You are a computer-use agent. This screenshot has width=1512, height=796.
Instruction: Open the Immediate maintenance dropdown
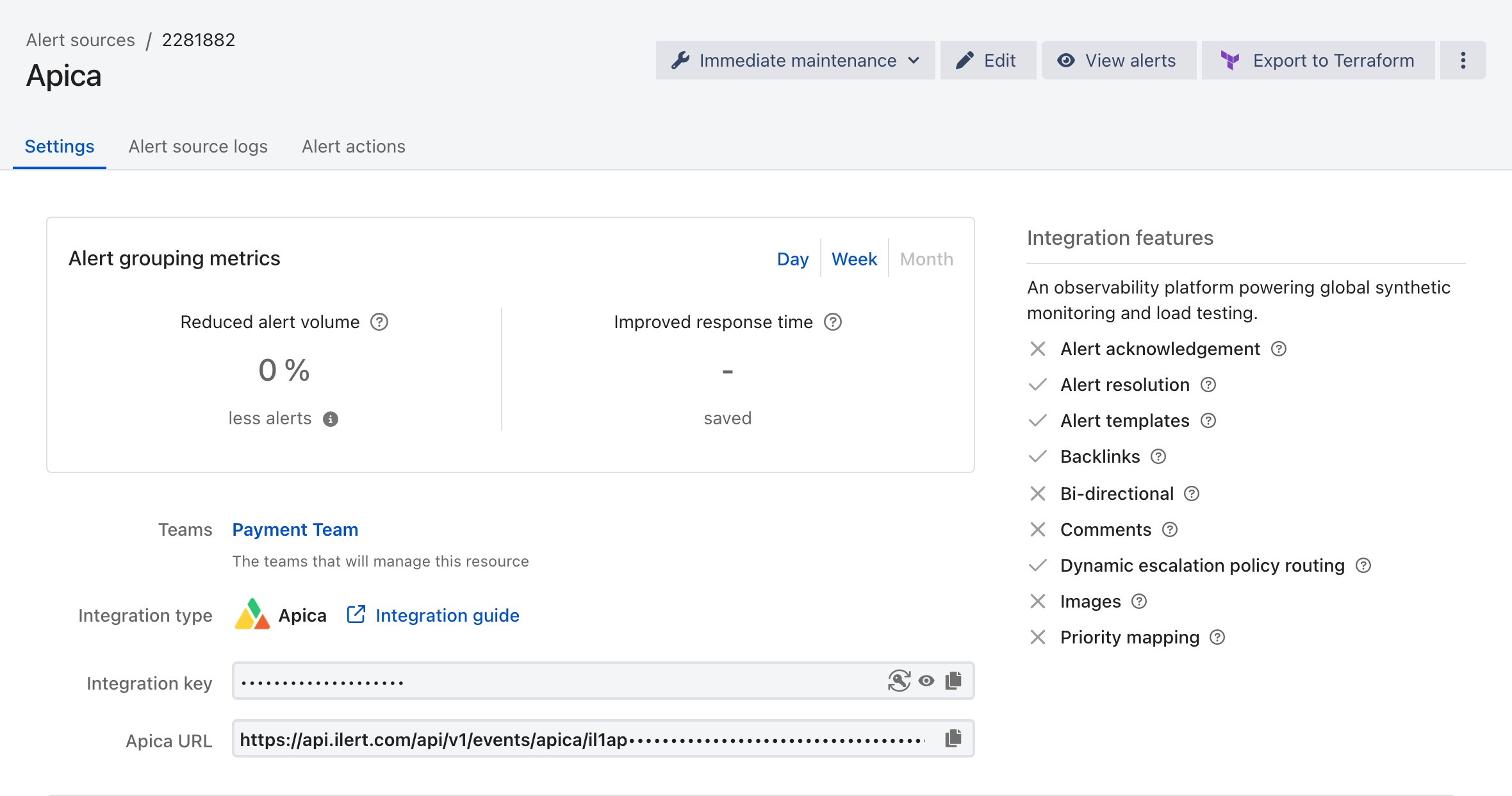coord(795,60)
